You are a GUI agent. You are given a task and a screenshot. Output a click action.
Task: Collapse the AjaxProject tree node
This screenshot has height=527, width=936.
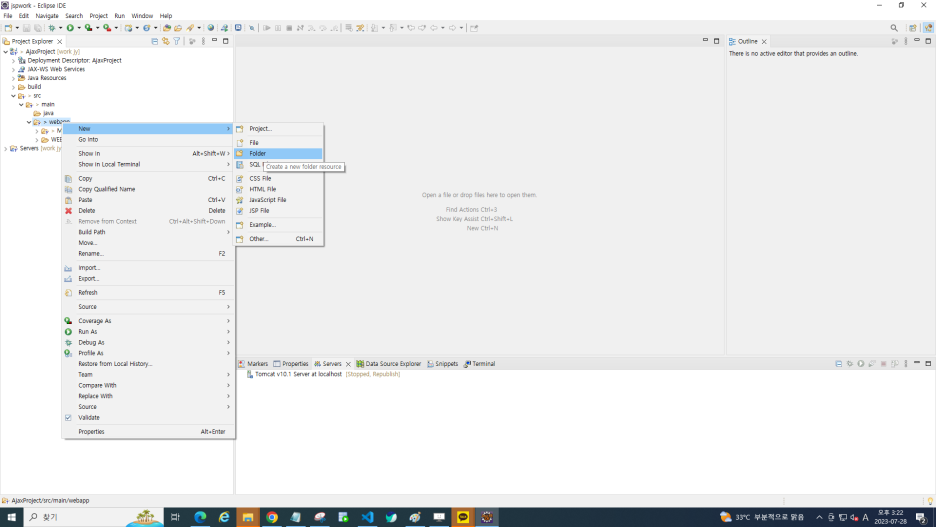[x=6, y=52]
